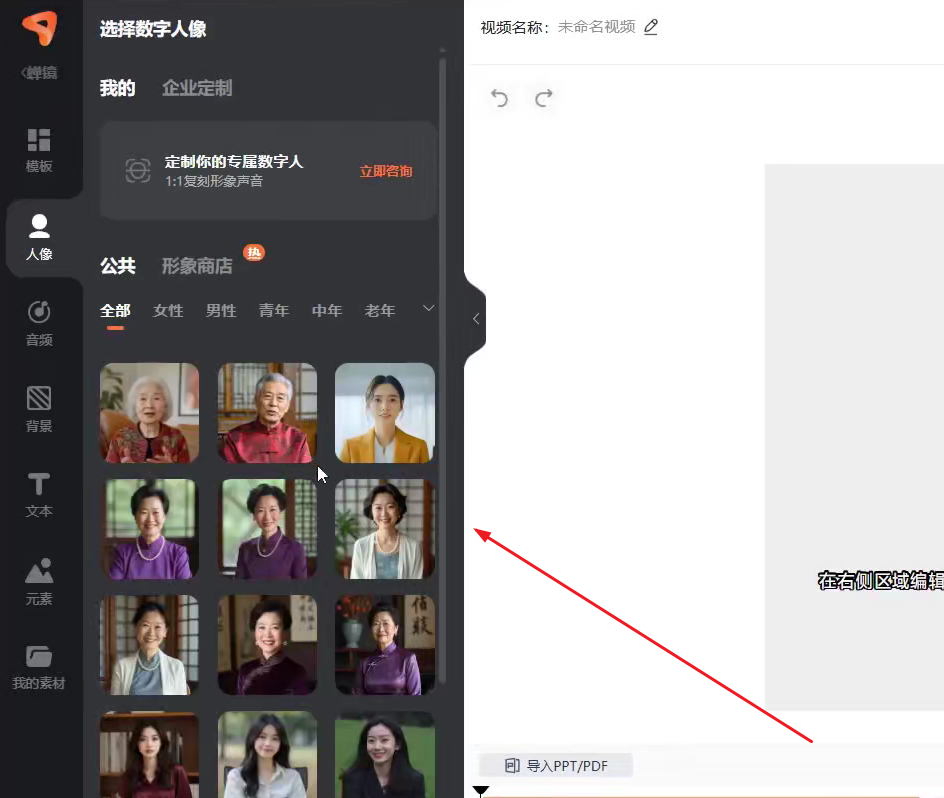Filter avatars by 女性 female

[167, 311]
